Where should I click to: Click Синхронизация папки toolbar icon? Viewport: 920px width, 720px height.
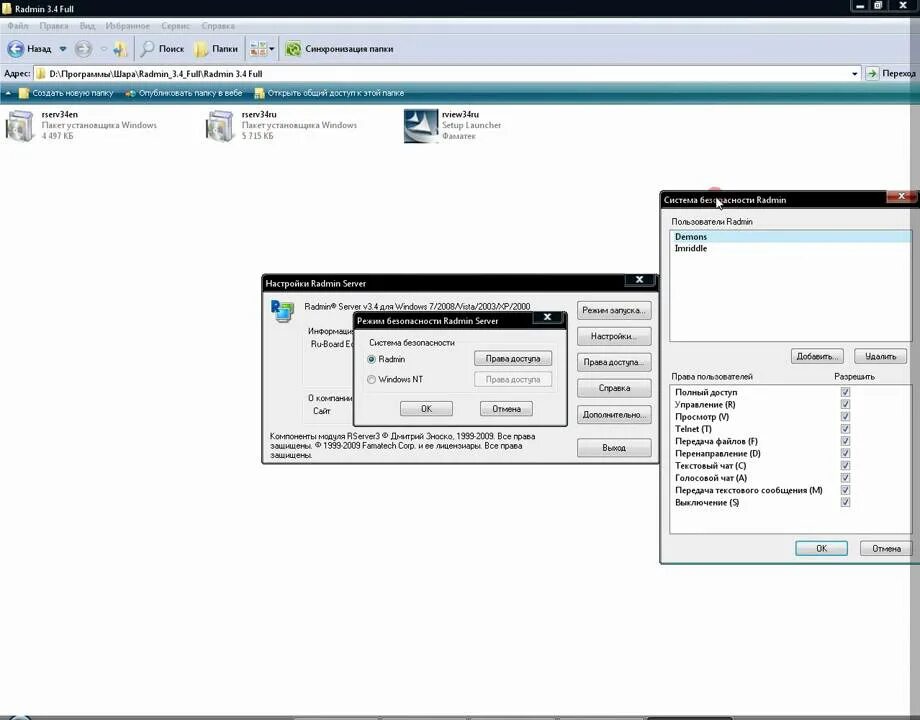tap(293, 49)
